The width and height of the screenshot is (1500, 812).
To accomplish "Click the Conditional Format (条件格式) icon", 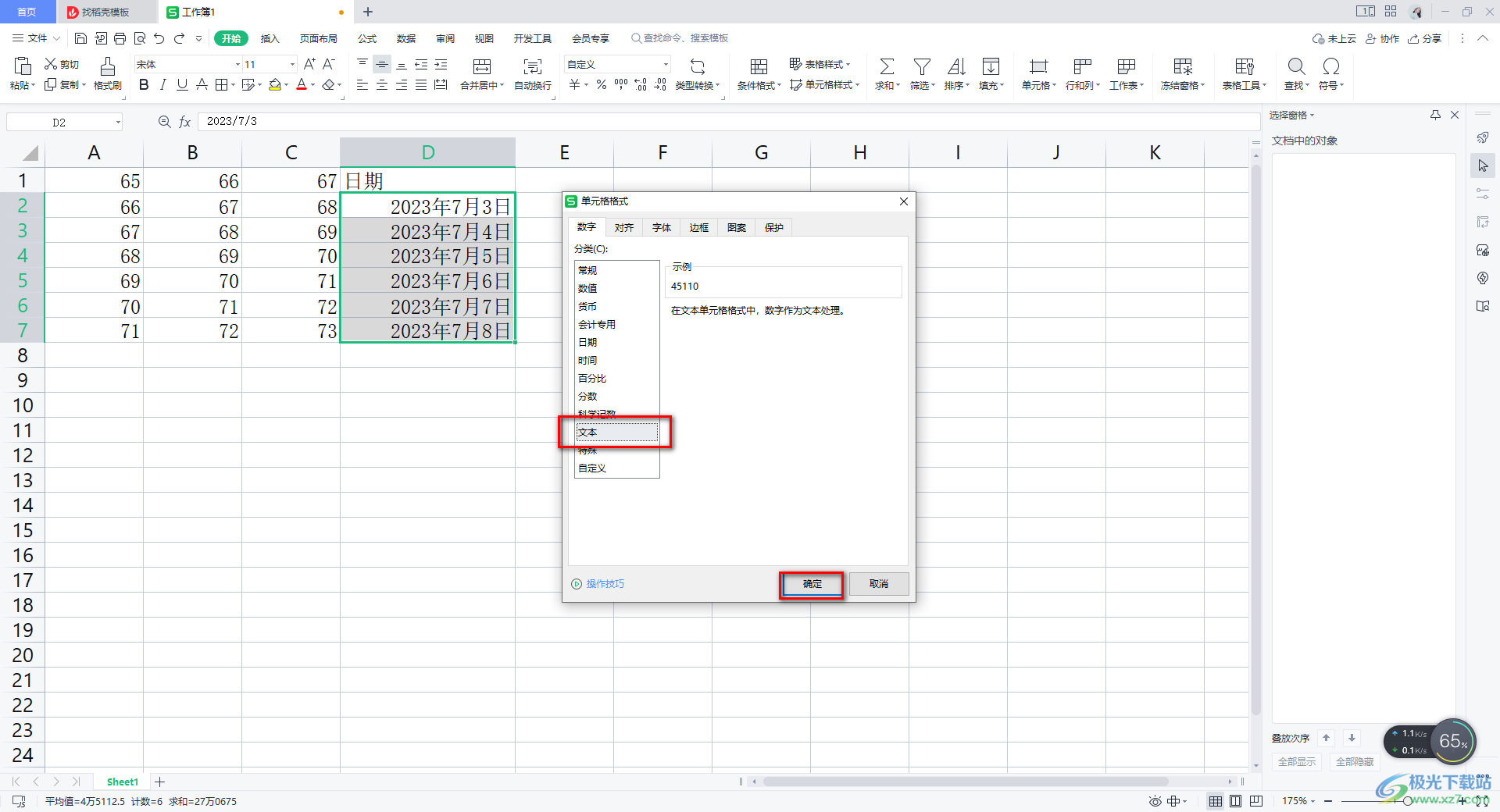I will pyautogui.click(x=759, y=66).
